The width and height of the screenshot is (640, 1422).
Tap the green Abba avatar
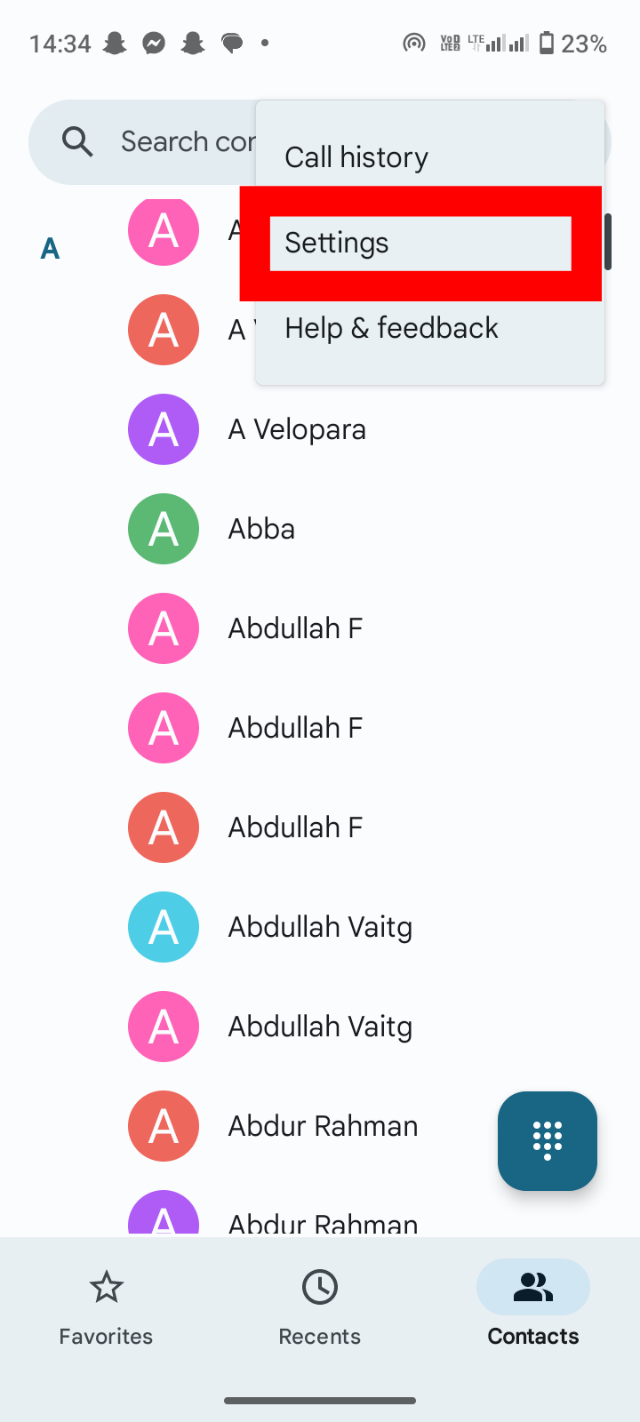(x=163, y=529)
